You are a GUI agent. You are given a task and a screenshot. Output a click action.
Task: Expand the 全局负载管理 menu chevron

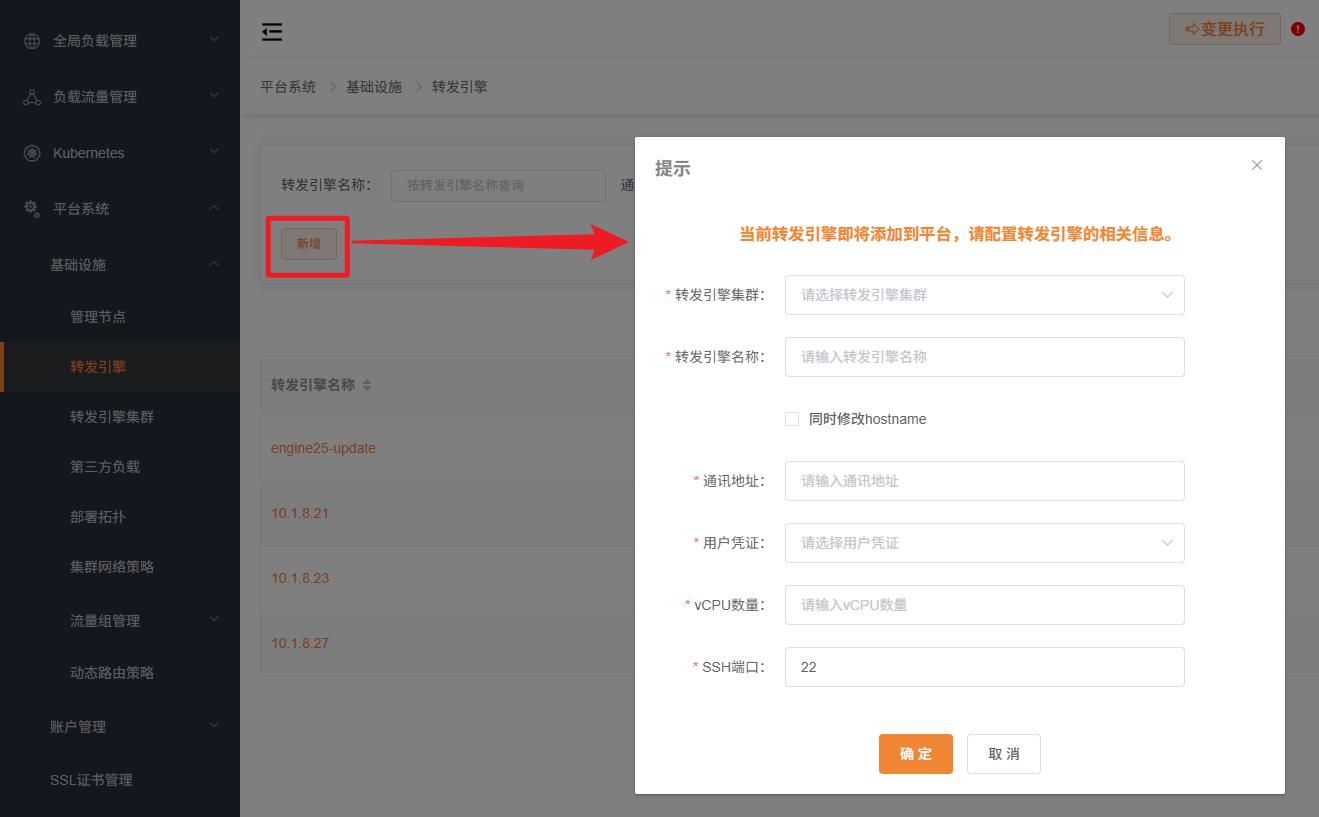pyautogui.click(x=214, y=40)
